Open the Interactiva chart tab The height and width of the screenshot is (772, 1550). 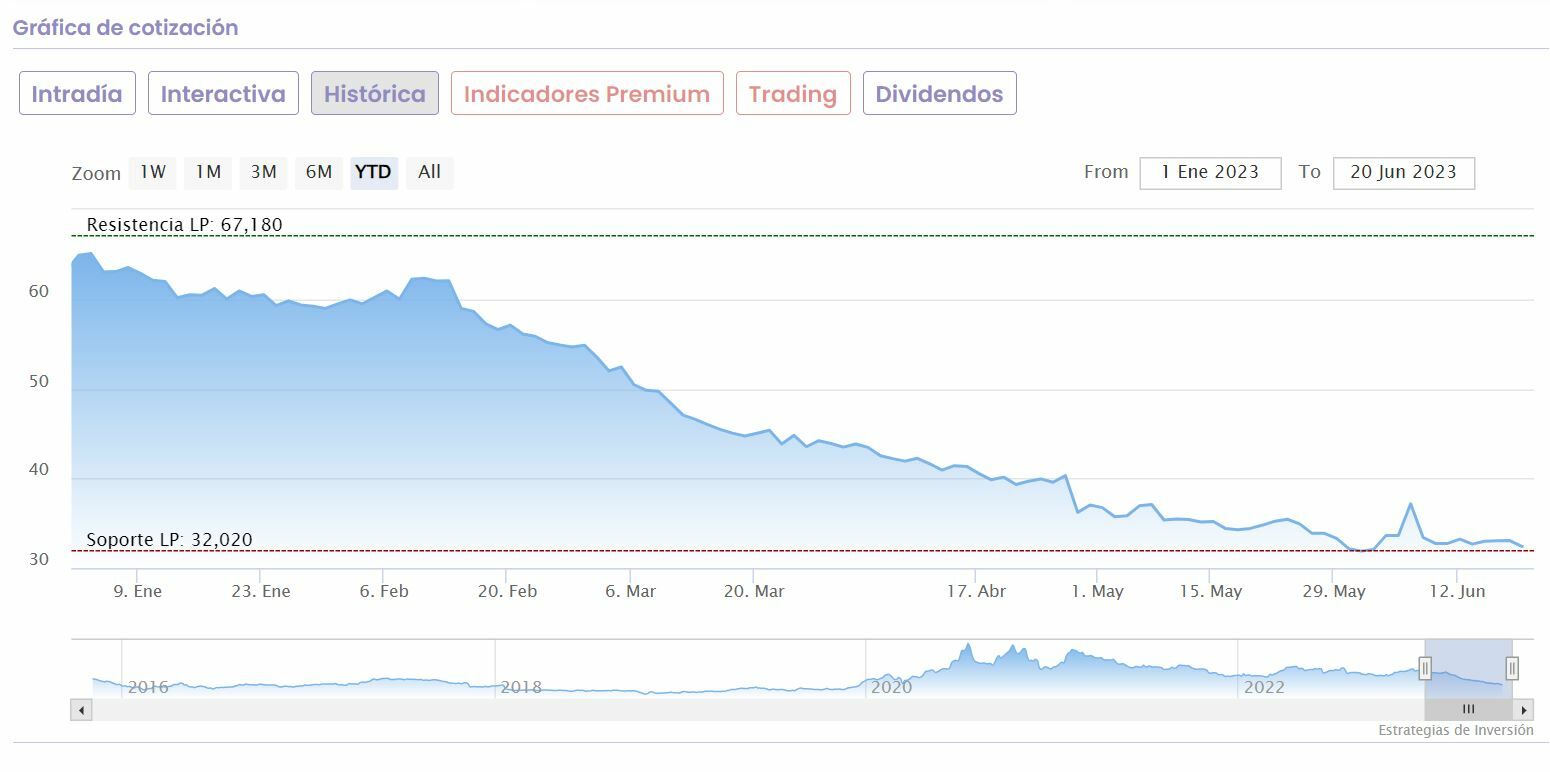pyautogui.click(x=223, y=94)
